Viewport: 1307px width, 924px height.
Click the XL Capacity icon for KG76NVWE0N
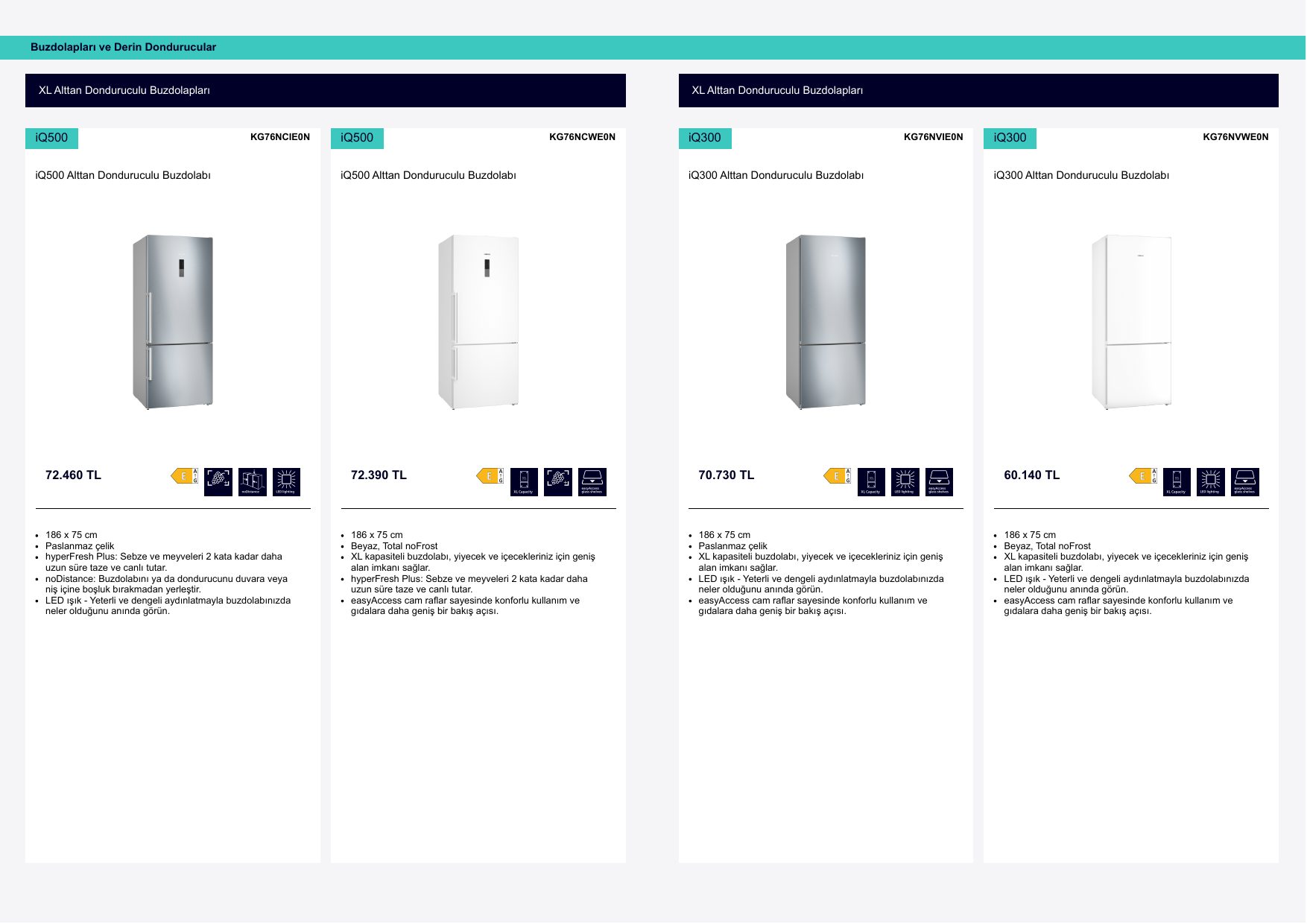point(1177,482)
